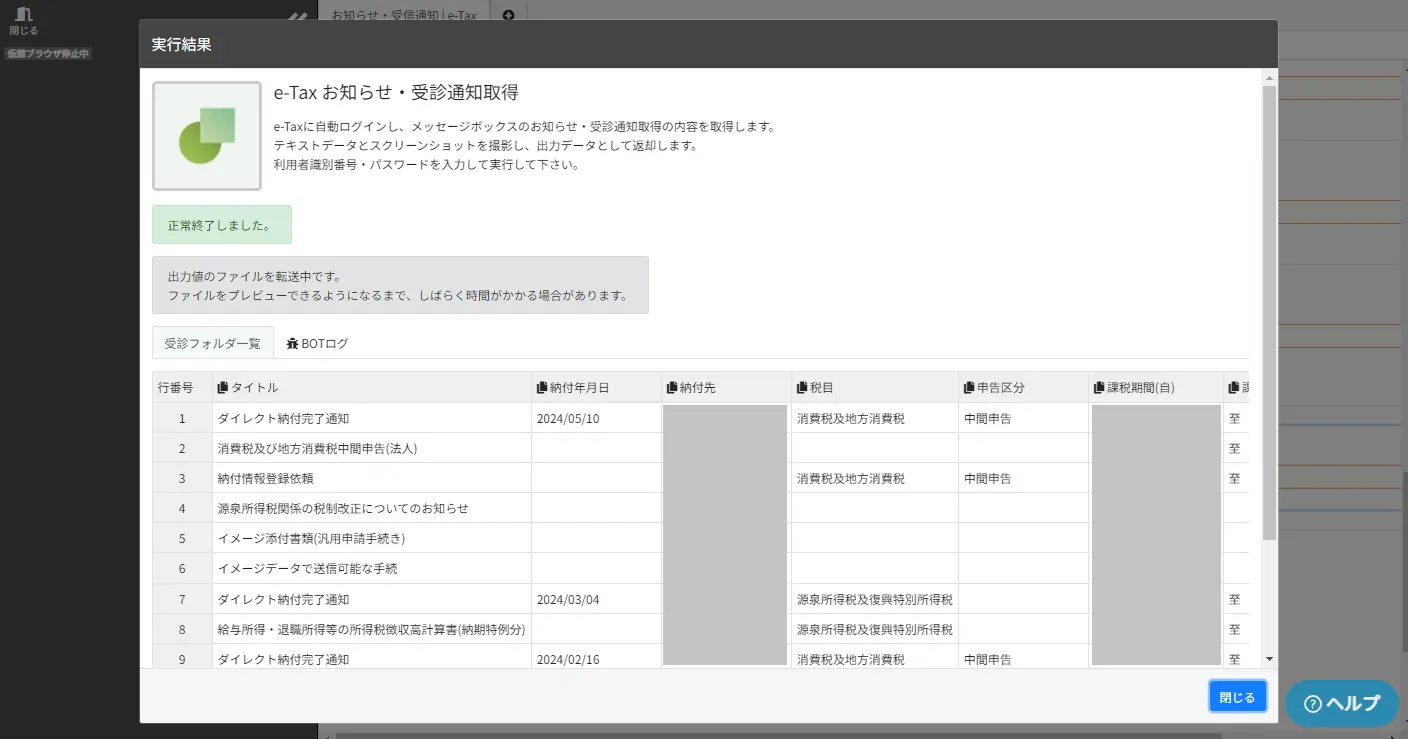The height and width of the screenshot is (739, 1408).
Task: Click the dialog scrollbar up arrow
Action: click(1269, 77)
